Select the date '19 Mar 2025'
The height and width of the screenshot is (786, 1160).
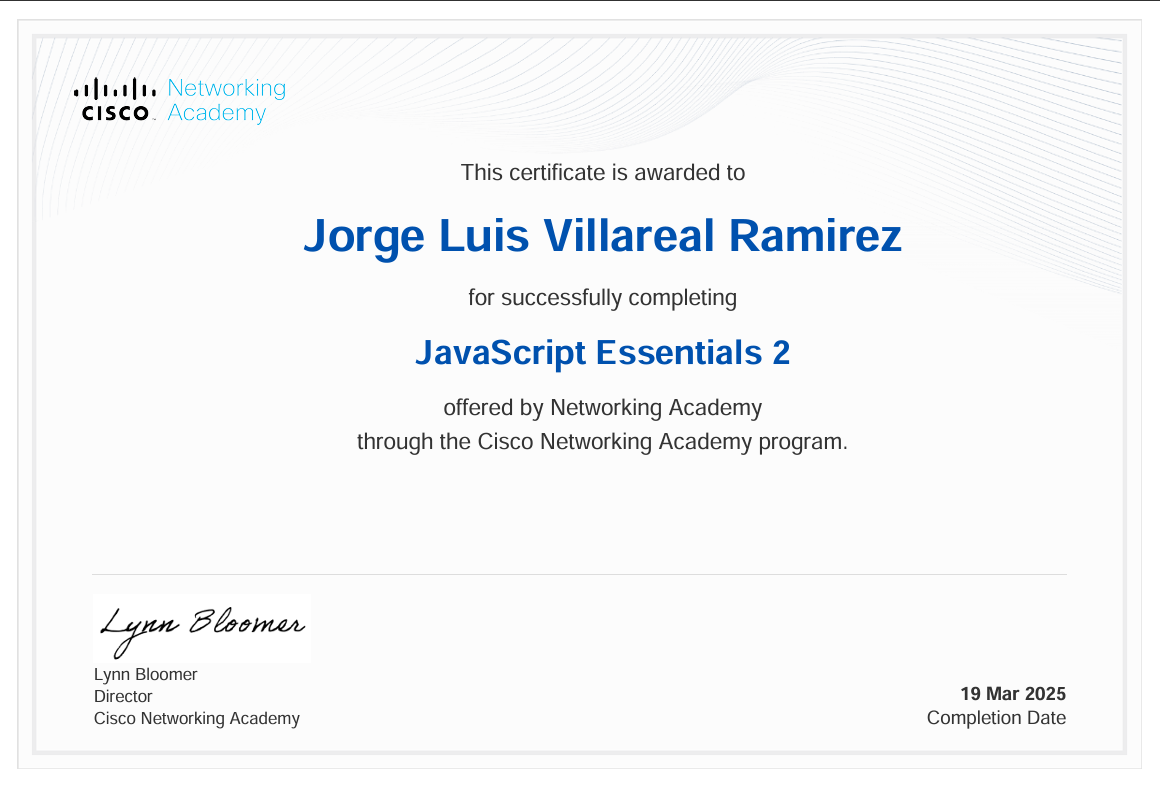pos(1014,693)
